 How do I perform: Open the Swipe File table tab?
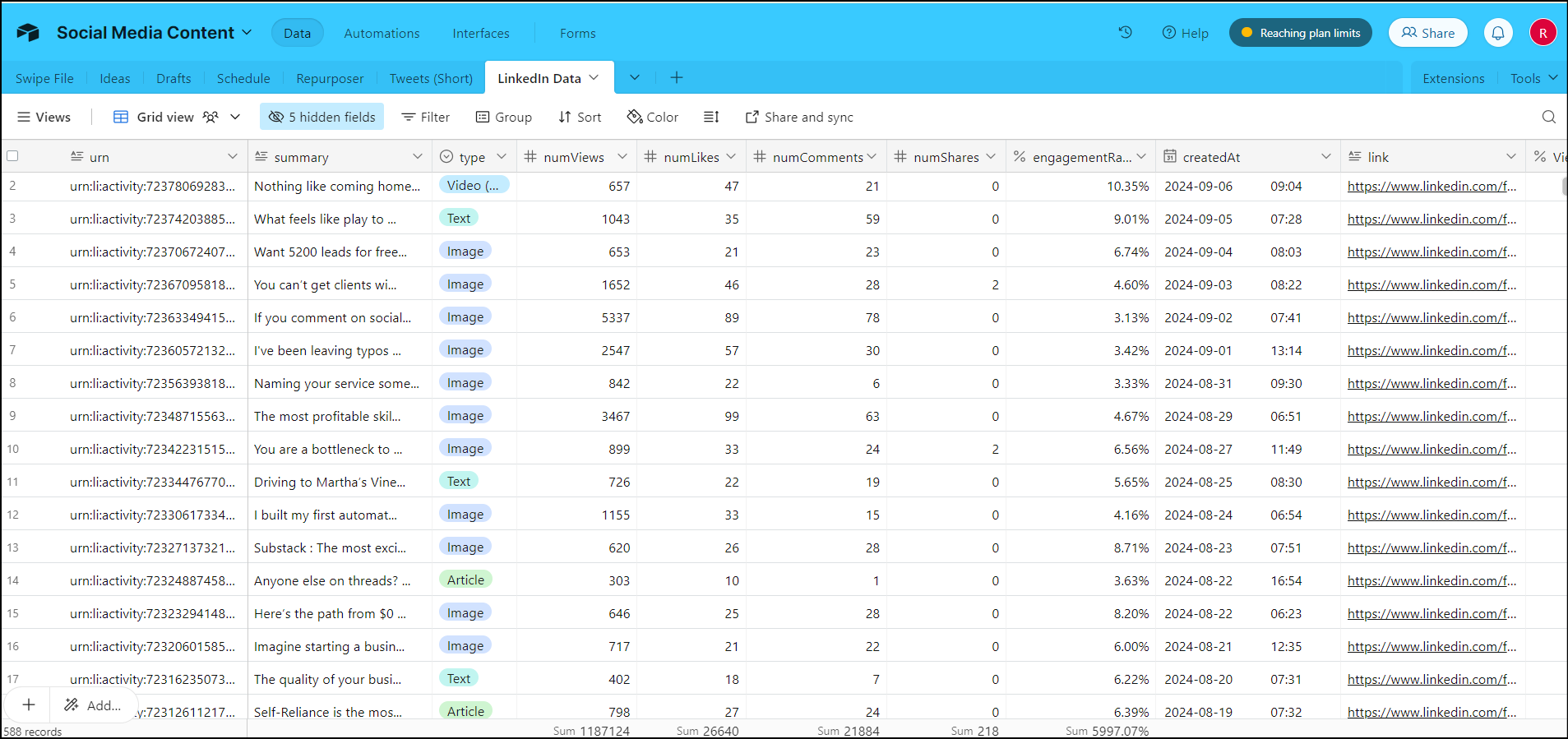tap(44, 78)
